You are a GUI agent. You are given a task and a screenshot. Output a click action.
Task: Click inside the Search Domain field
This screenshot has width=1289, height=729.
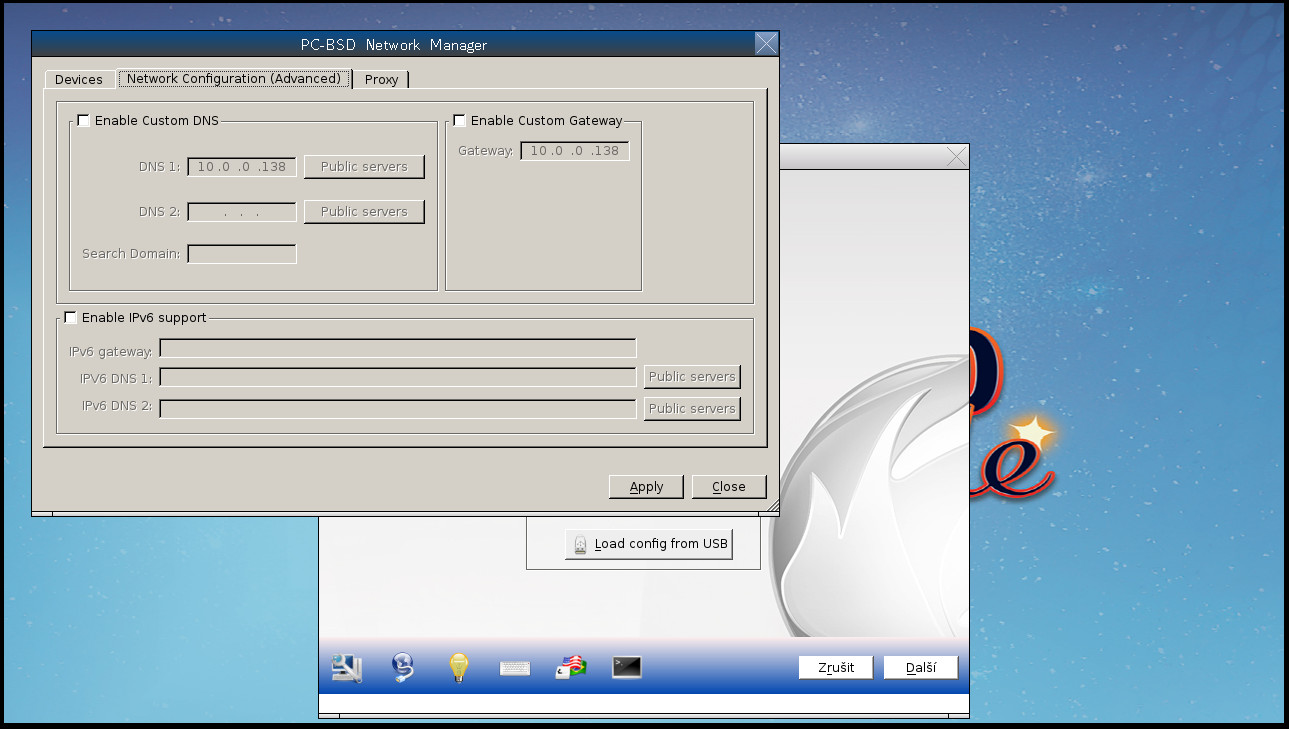241,253
